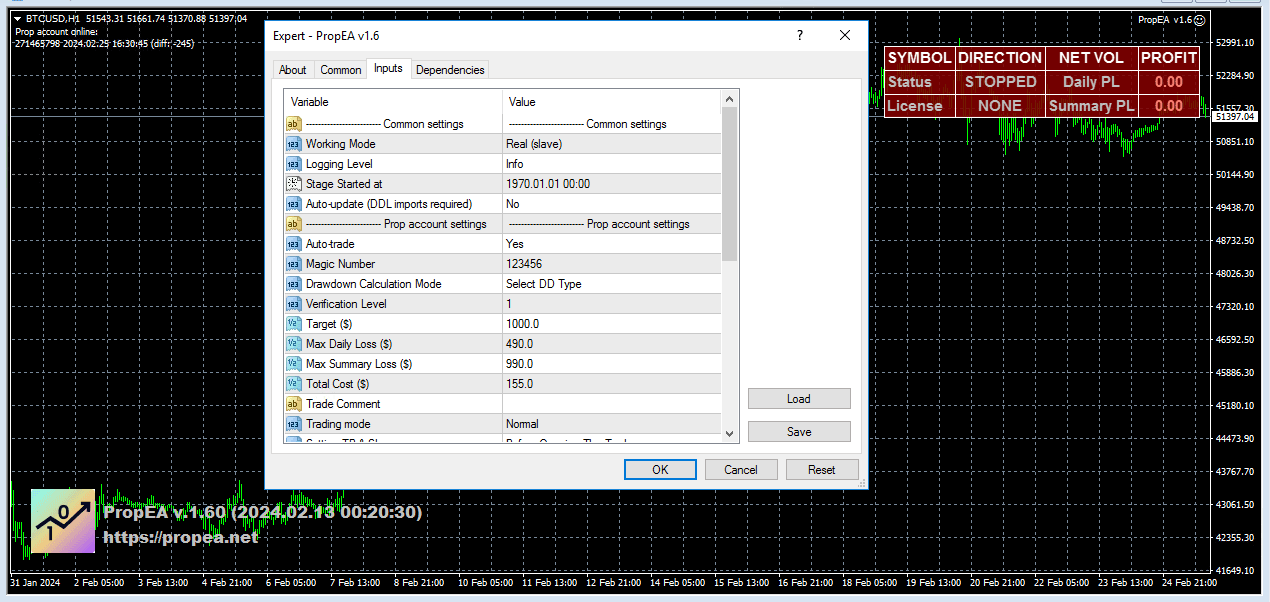Viewport: 1270px width, 602px height.
Task: Open the Dependencies tab
Action: (450, 70)
